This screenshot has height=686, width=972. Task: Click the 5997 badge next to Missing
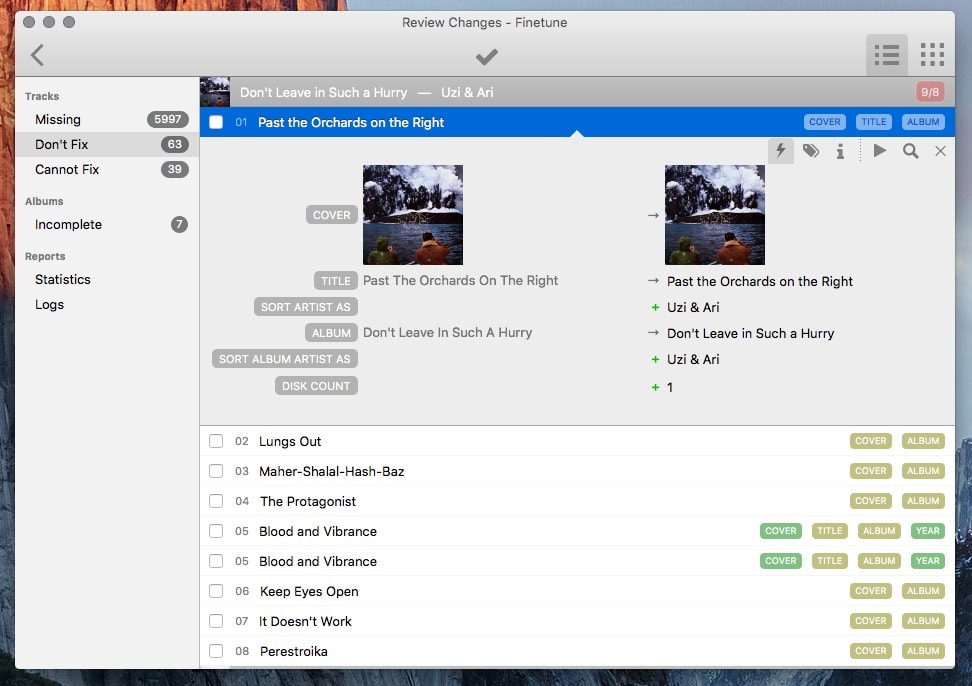(x=167, y=119)
